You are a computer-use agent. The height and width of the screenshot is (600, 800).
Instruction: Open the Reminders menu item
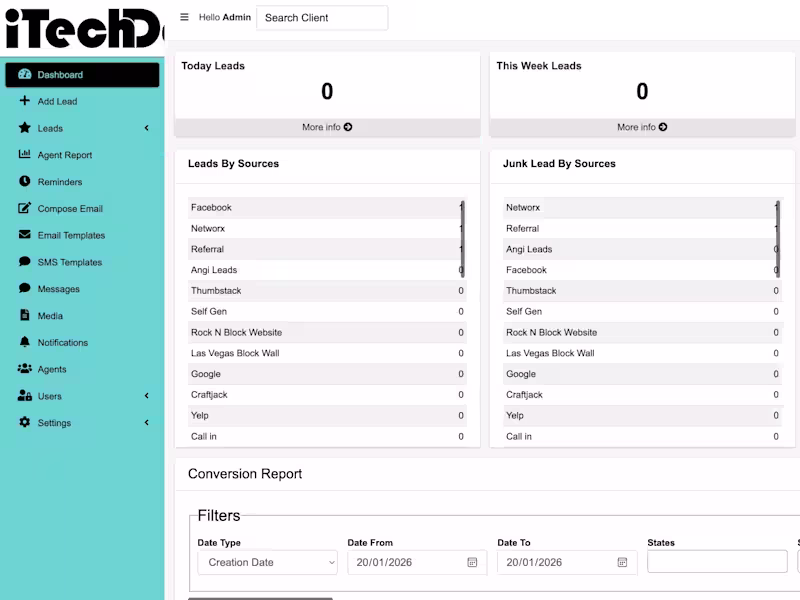tap(82, 182)
